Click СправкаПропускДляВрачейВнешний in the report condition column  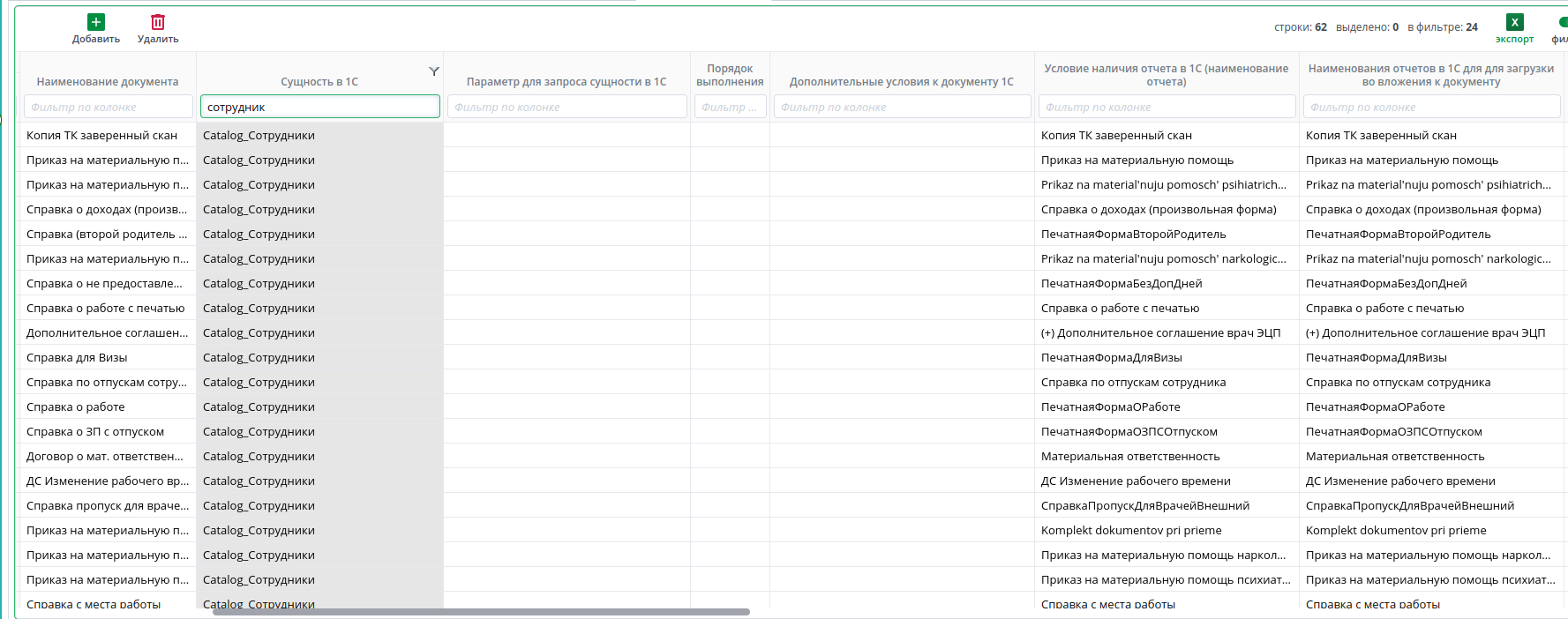[1145, 505]
